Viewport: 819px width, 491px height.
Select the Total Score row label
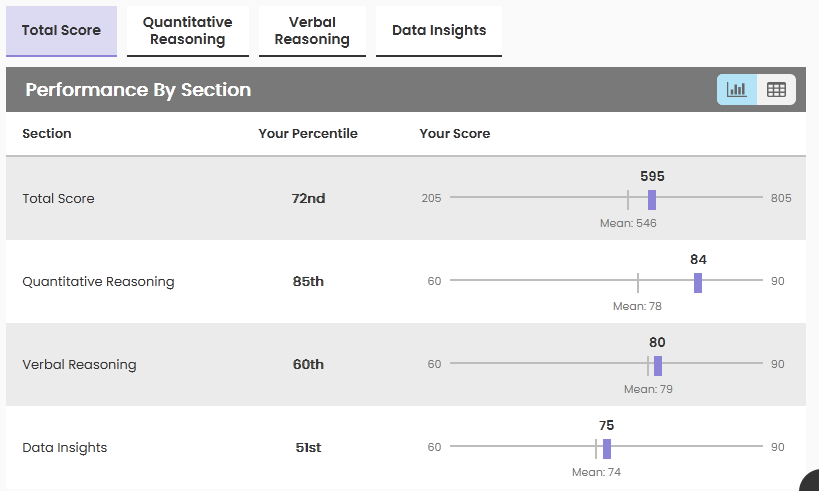[x=58, y=199]
